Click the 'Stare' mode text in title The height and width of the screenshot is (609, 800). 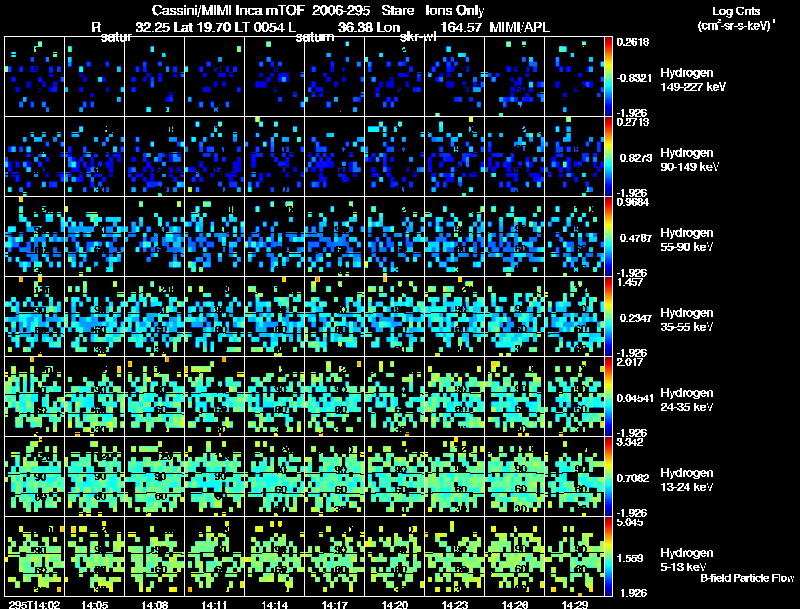point(397,10)
